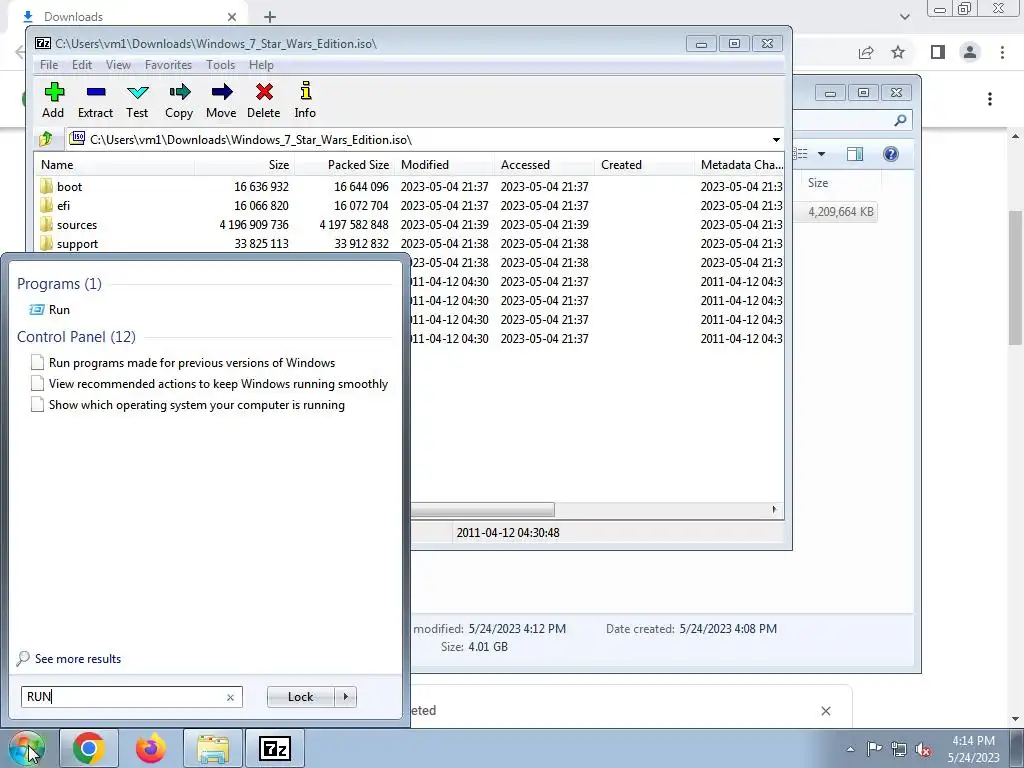Bookmark page with Chrome star icon
This screenshot has width=1024, height=768.
pyautogui.click(x=898, y=52)
